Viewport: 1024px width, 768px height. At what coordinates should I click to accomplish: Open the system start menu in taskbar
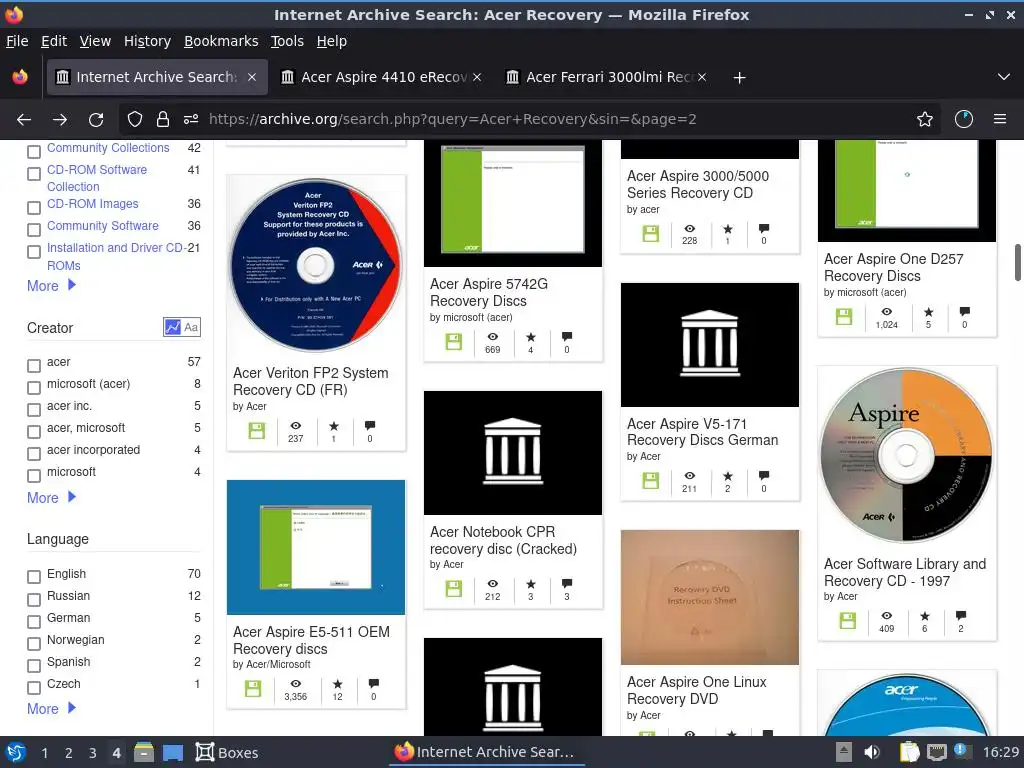tap(16, 752)
